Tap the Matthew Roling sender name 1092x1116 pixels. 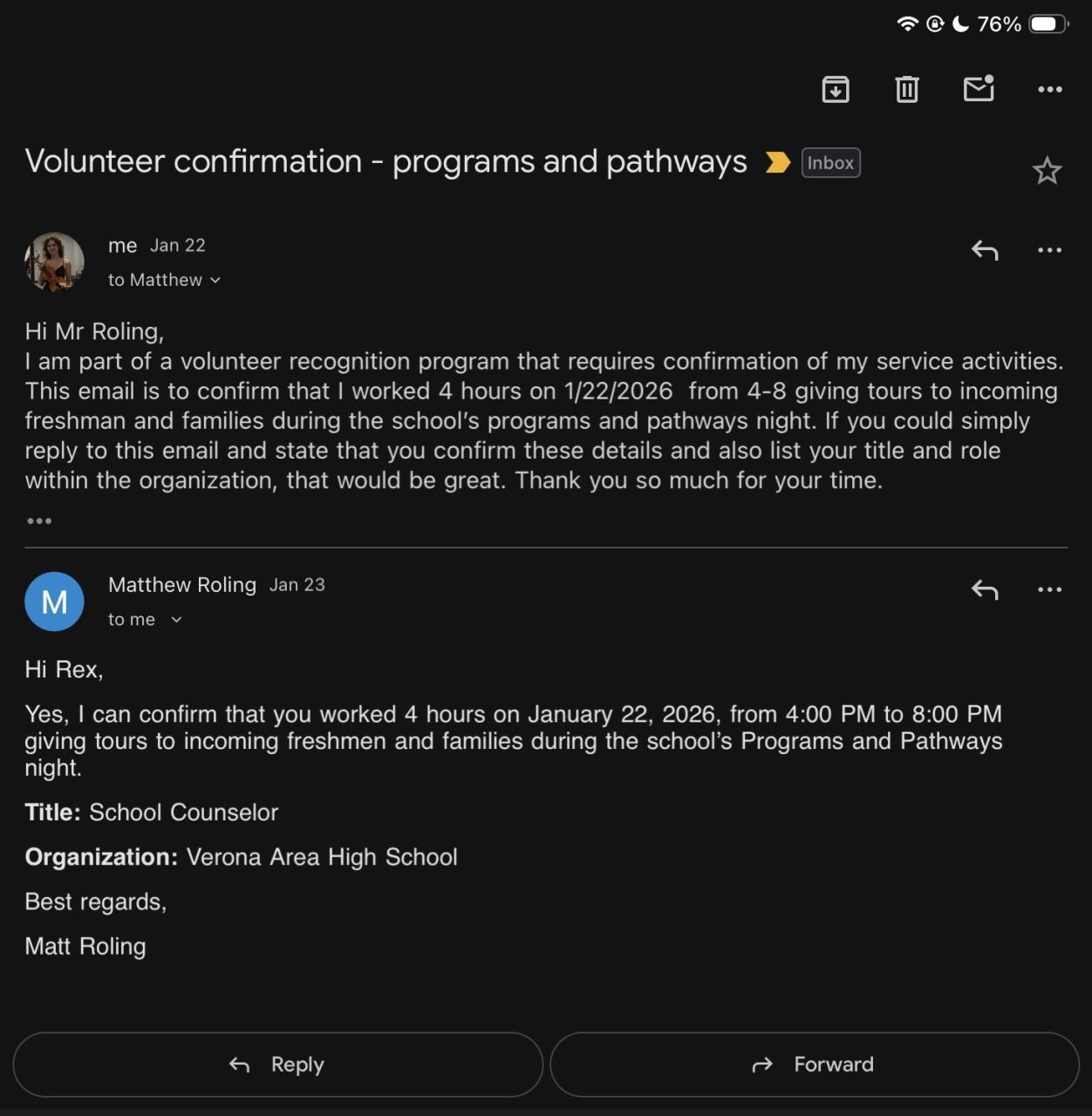click(182, 585)
